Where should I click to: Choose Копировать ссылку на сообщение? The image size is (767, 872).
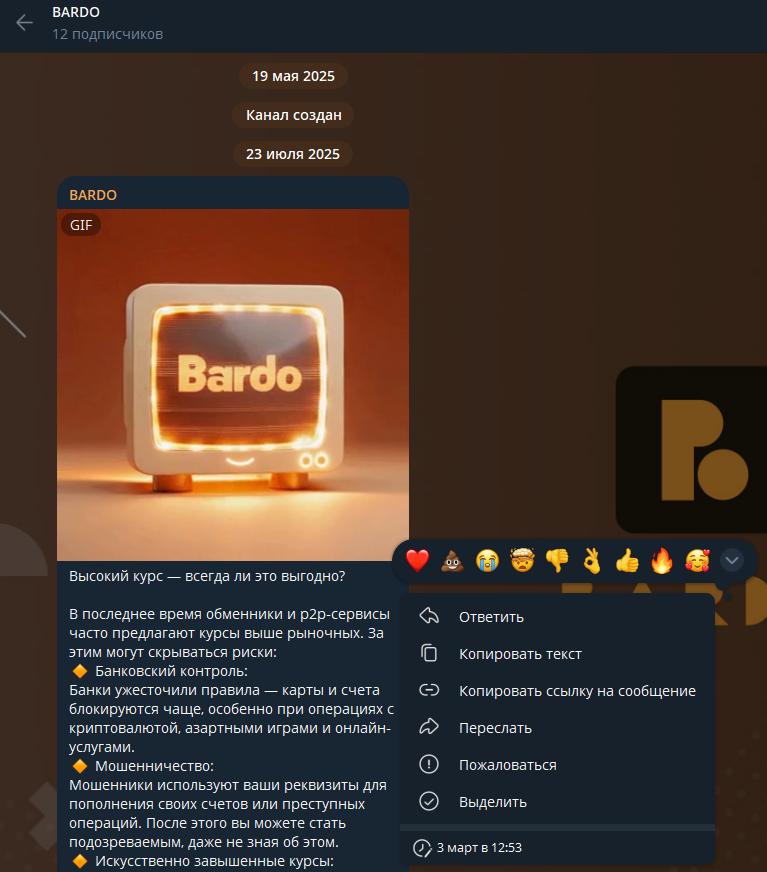tap(557, 691)
